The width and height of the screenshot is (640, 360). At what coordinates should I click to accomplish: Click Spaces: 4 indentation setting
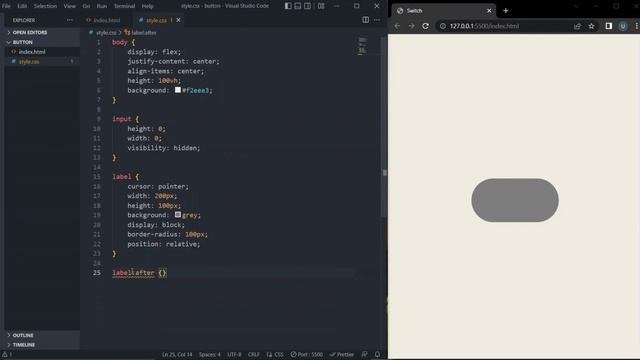[x=210, y=354]
